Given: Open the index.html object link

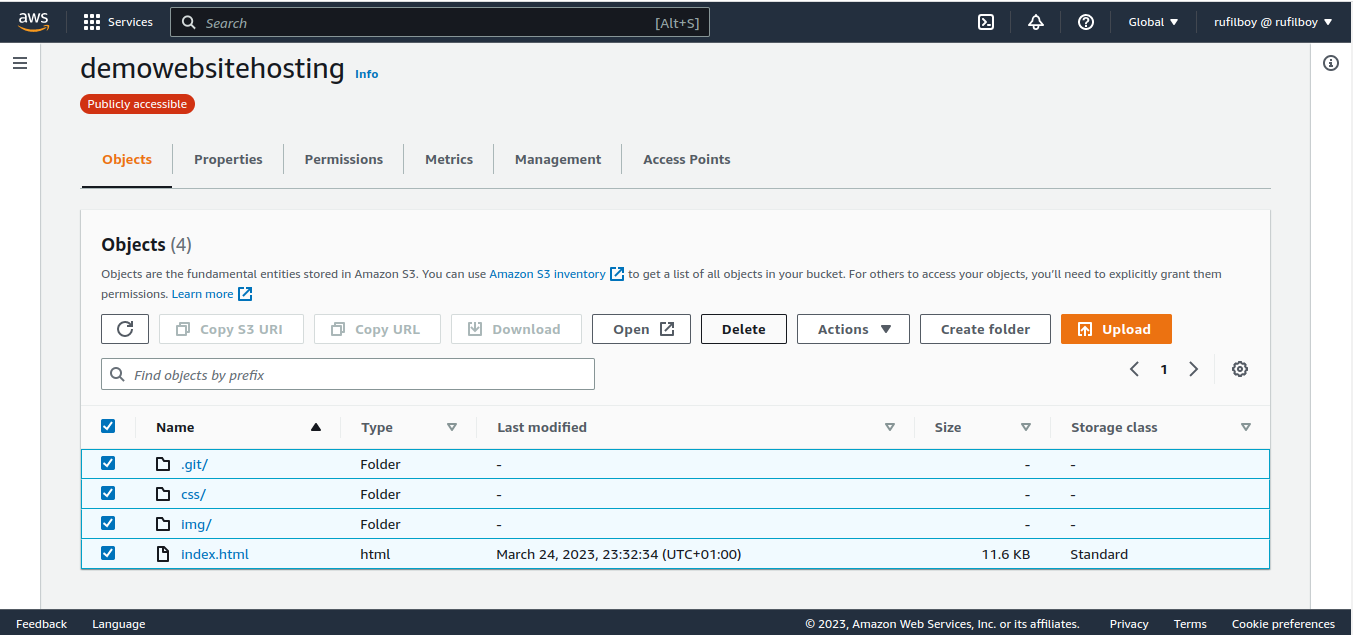Looking at the screenshot, I should pos(215,554).
